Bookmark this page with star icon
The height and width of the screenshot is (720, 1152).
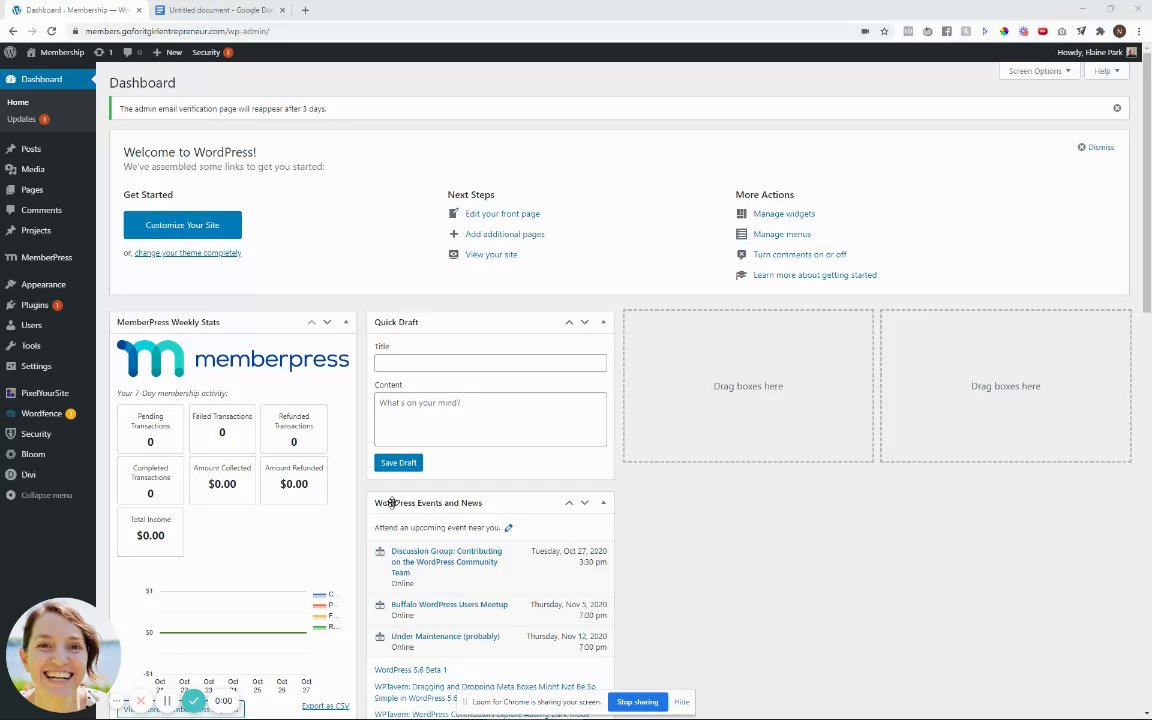[885, 32]
